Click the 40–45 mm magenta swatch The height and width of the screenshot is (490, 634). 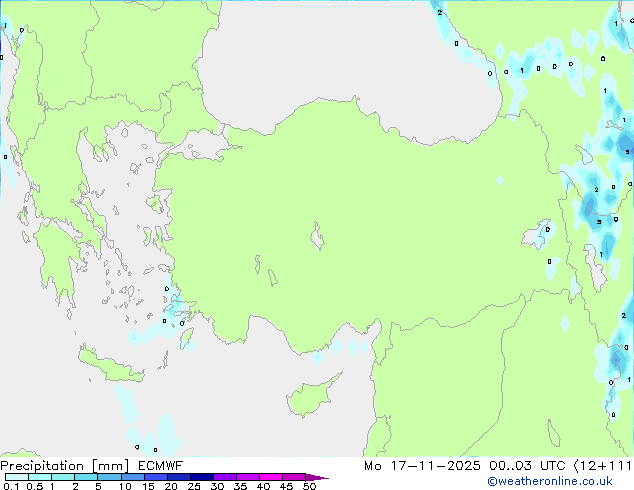pos(271,477)
